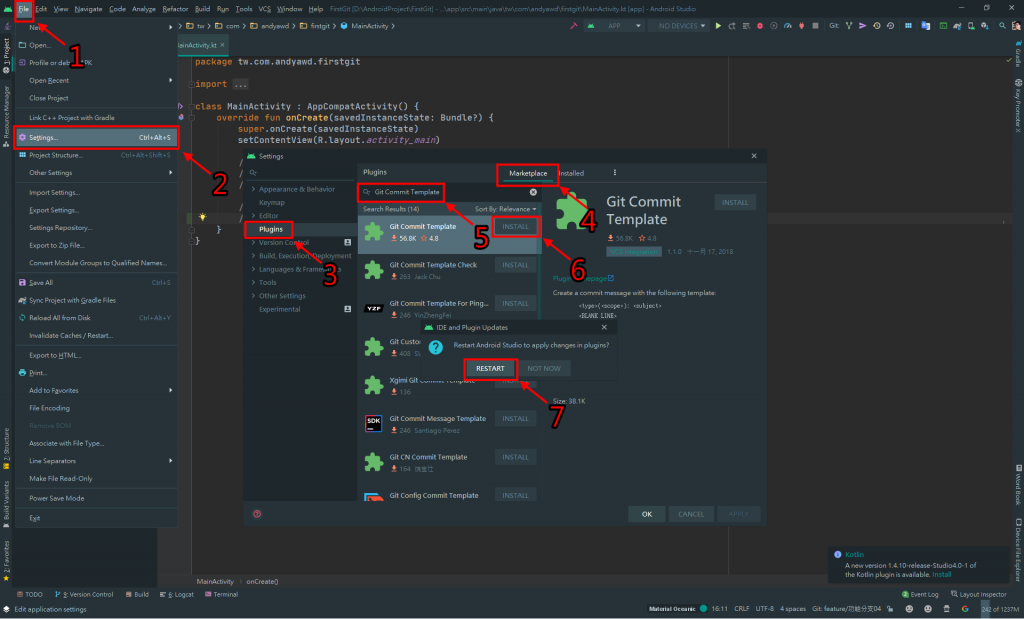
Task: Click the purple Git push arrow icon
Action: click(x=862, y=26)
